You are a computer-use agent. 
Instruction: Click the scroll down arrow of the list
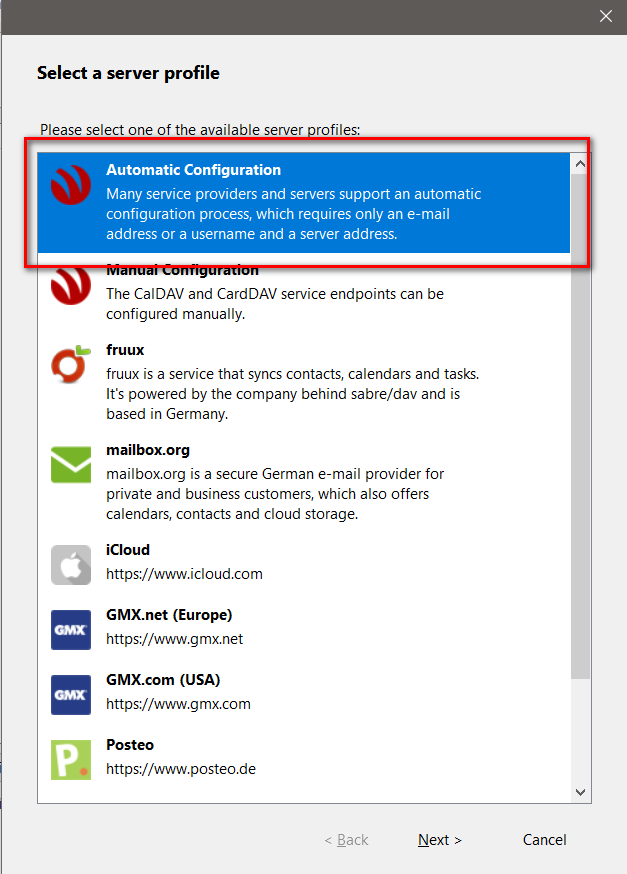point(580,792)
